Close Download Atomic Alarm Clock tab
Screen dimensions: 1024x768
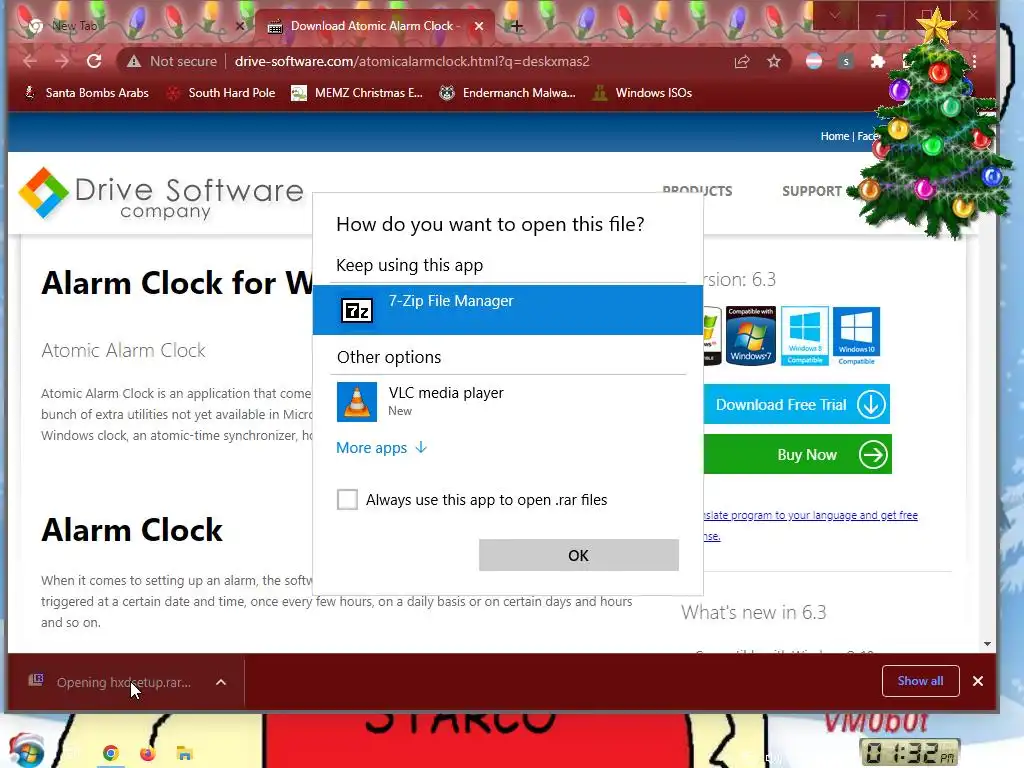pos(479,26)
